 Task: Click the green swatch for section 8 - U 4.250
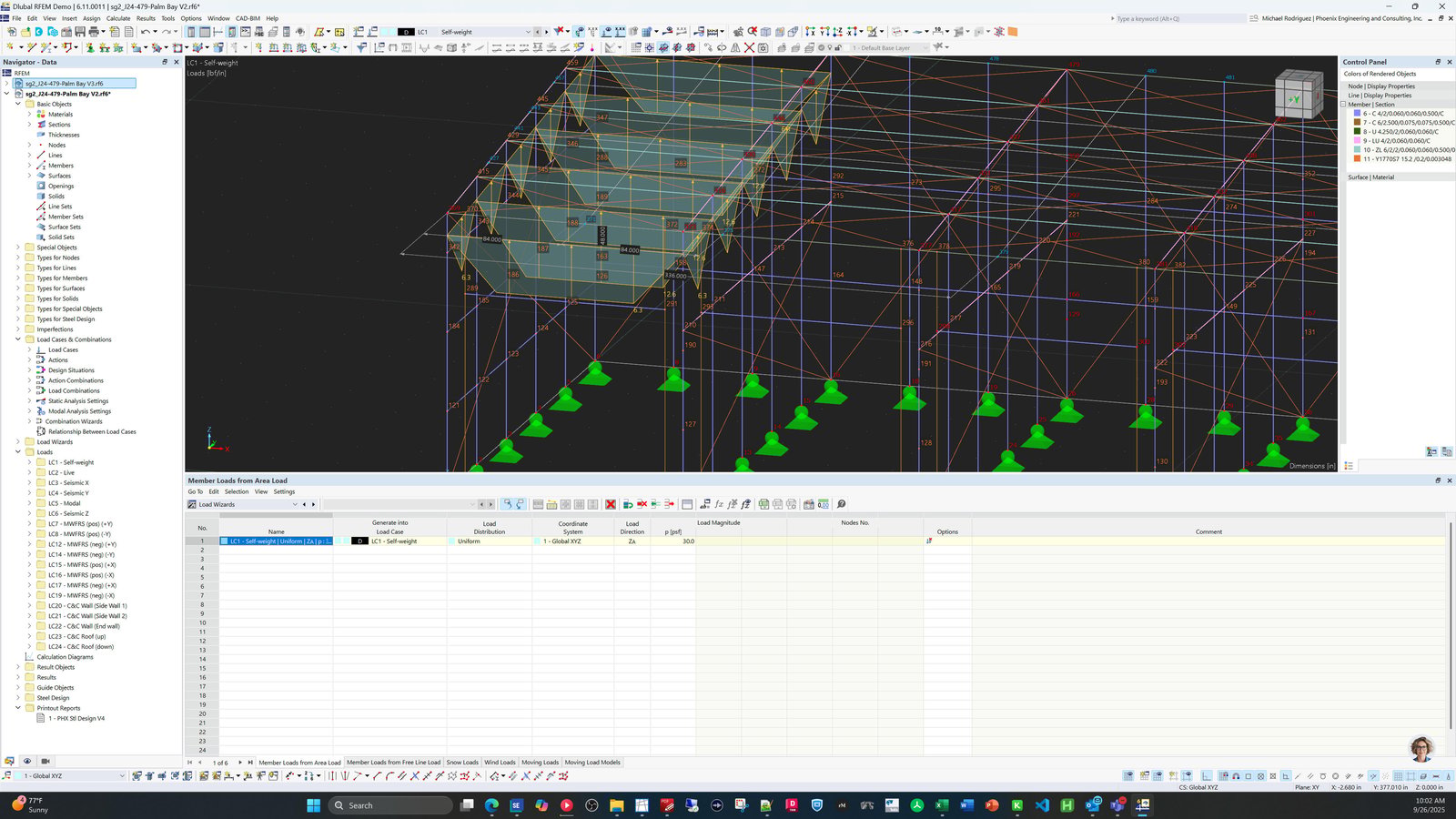tap(1357, 132)
